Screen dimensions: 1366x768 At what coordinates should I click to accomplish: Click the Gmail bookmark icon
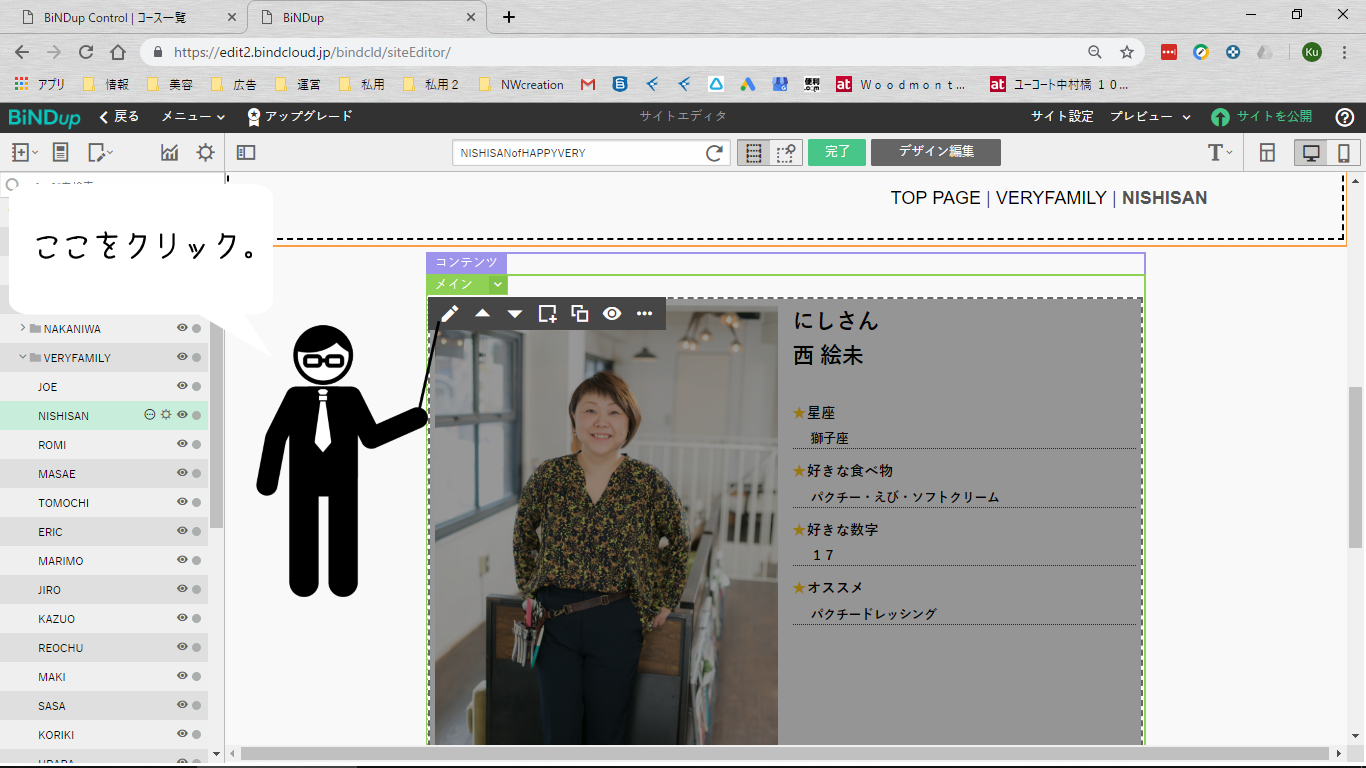588,85
